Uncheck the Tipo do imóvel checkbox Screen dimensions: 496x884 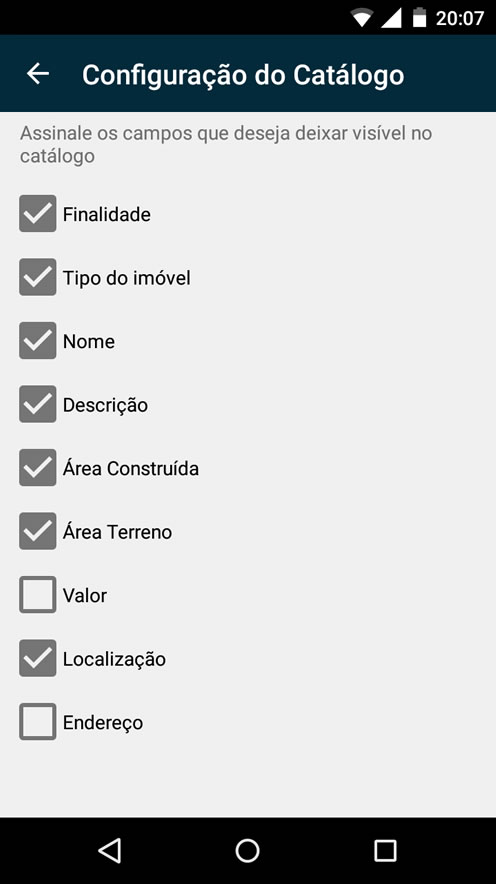tap(38, 277)
